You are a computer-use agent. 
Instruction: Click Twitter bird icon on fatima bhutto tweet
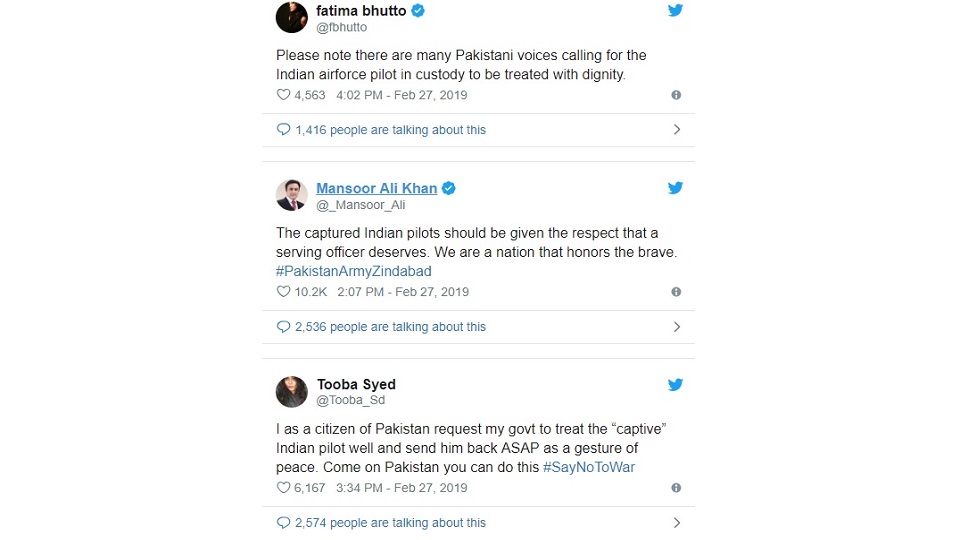tap(675, 11)
